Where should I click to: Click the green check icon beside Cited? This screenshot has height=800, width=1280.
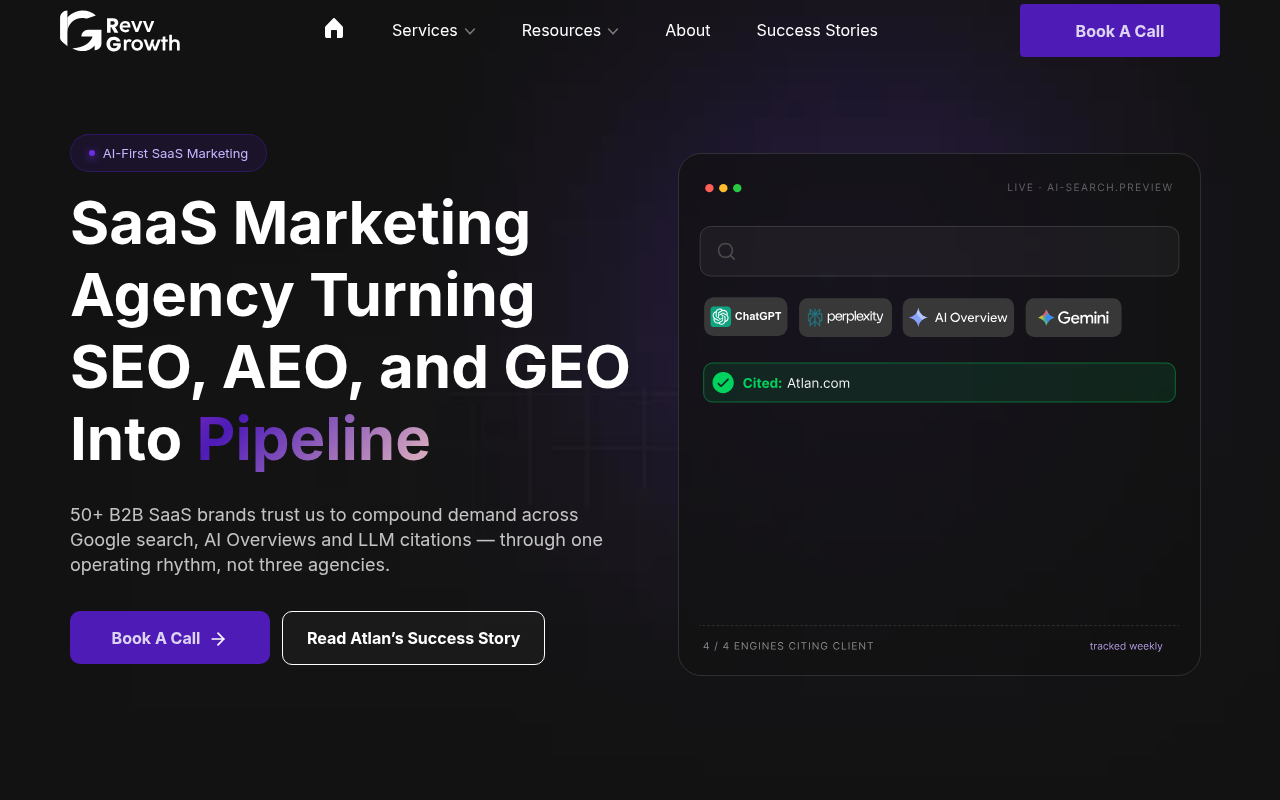click(x=723, y=383)
